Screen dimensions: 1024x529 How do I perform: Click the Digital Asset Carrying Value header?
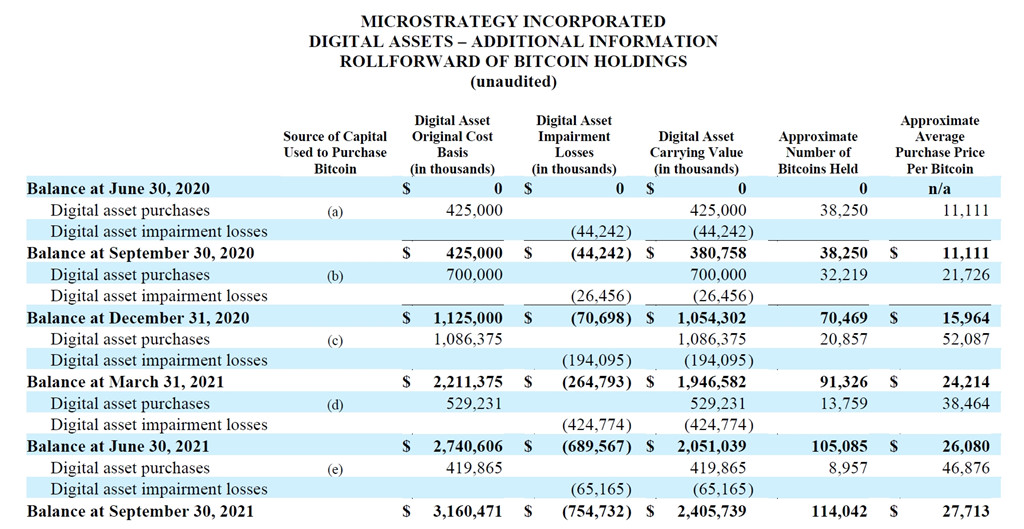[x=699, y=153]
